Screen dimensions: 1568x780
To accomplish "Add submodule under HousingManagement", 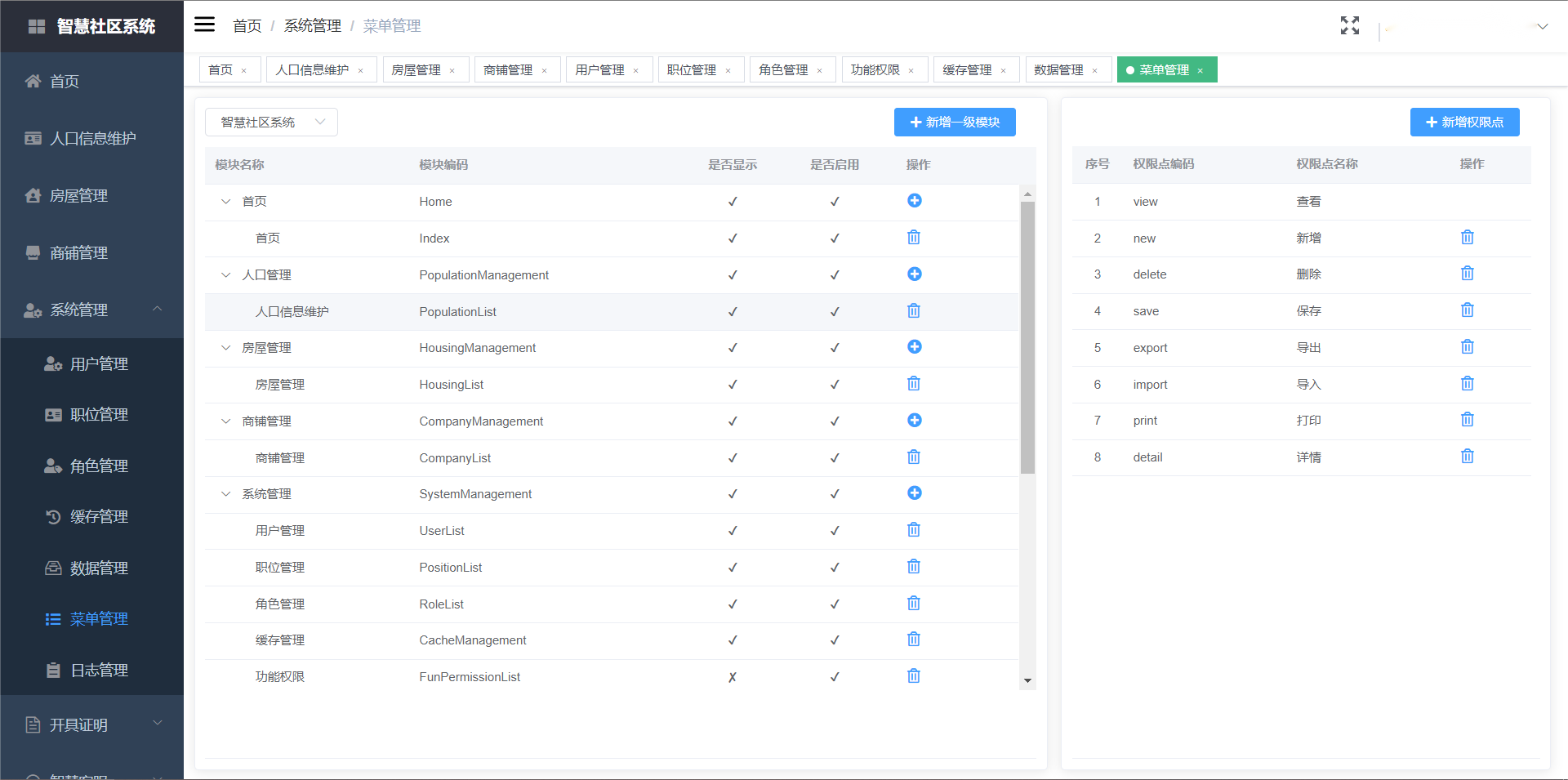I will (915, 347).
